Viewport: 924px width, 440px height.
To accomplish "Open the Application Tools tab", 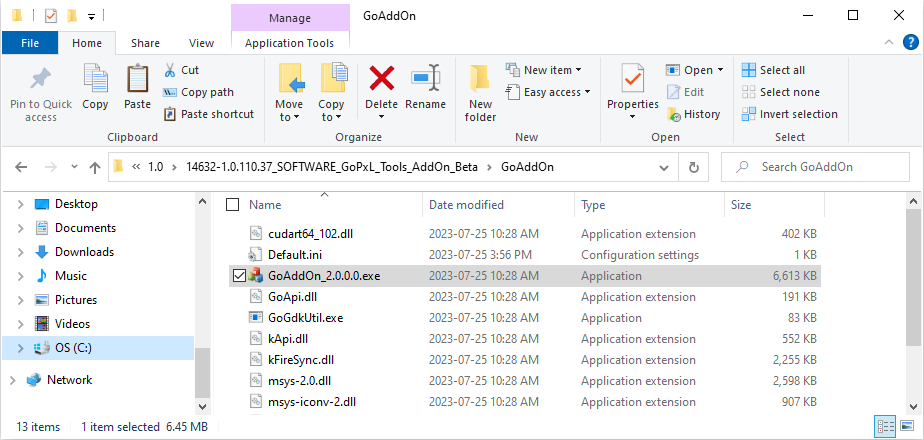I will 289,43.
